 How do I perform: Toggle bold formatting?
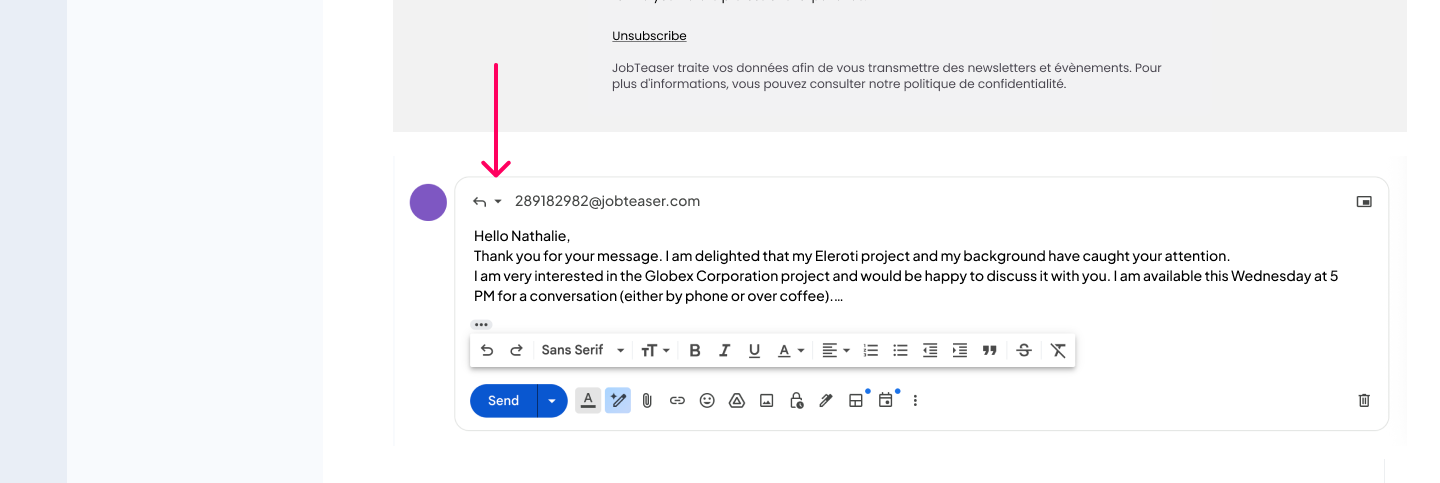point(695,350)
